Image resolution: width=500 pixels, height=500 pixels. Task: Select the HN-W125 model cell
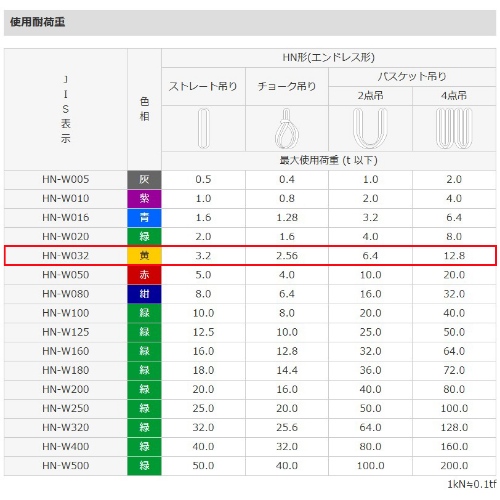pos(66,332)
